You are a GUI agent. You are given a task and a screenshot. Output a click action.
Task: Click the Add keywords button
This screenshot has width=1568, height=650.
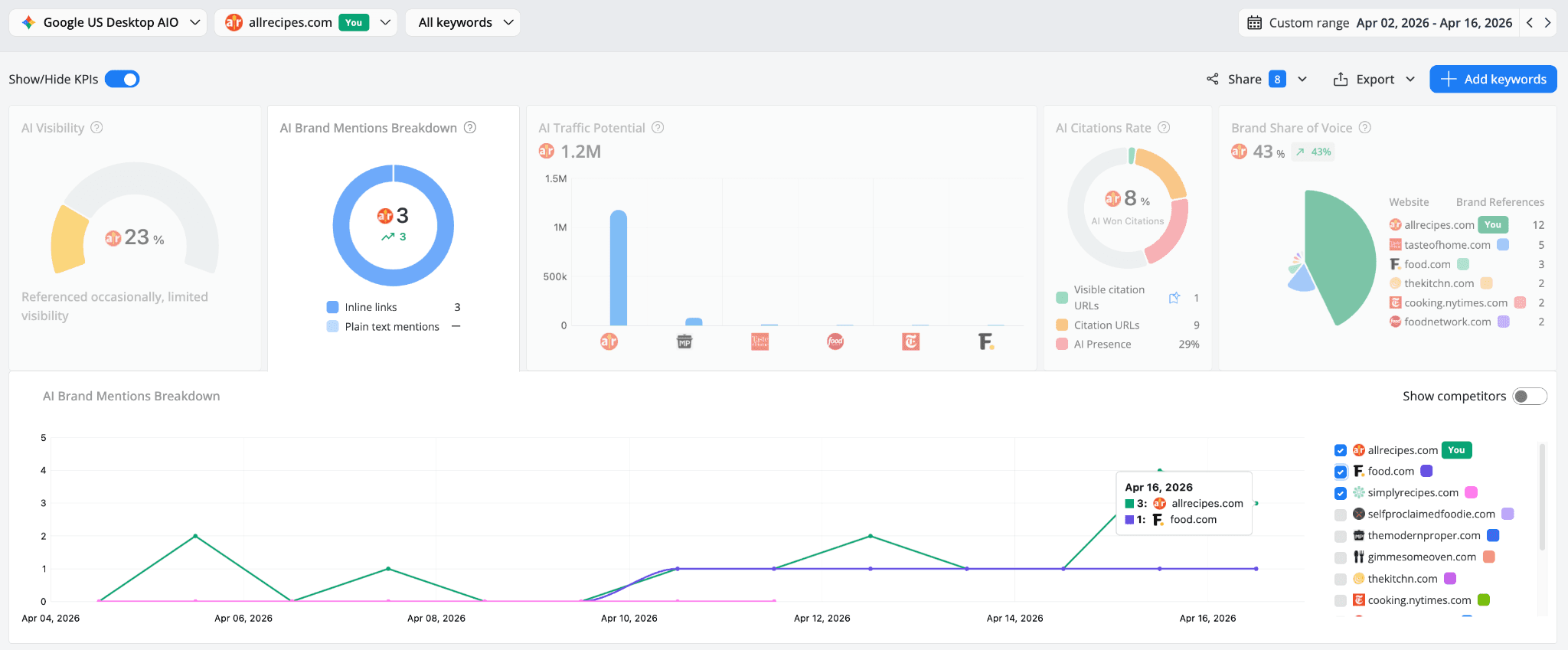[x=1493, y=80]
